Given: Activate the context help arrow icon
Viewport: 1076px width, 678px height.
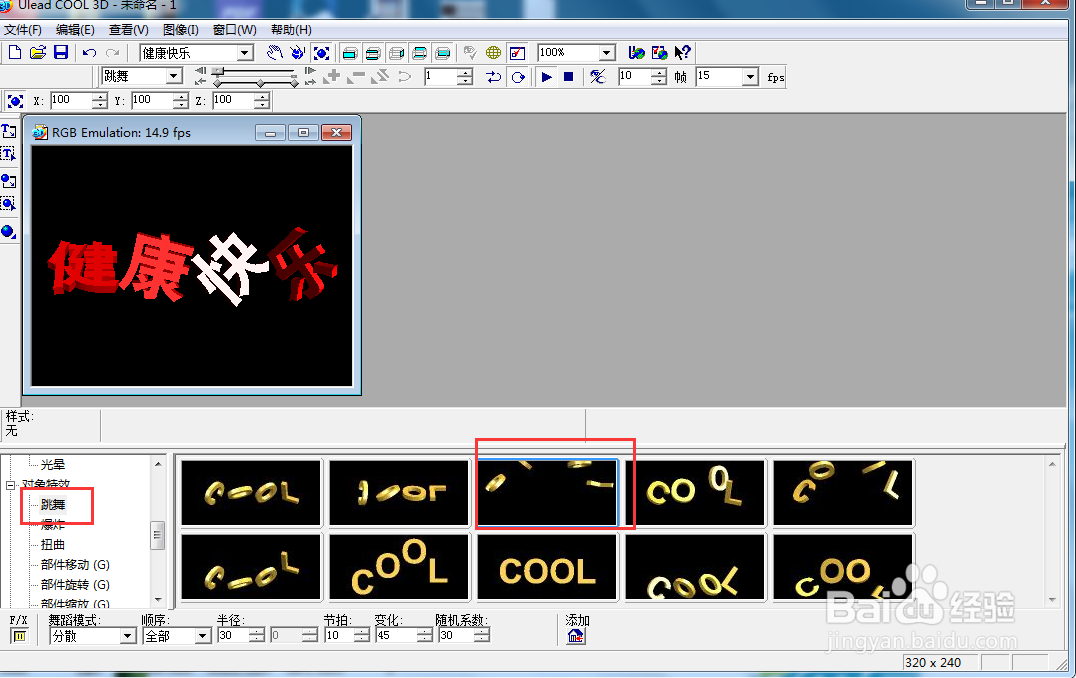Looking at the screenshot, I should (682, 53).
